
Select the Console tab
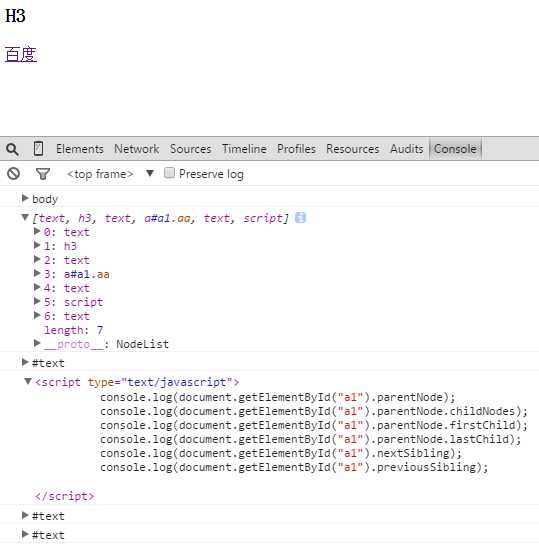[455, 149]
